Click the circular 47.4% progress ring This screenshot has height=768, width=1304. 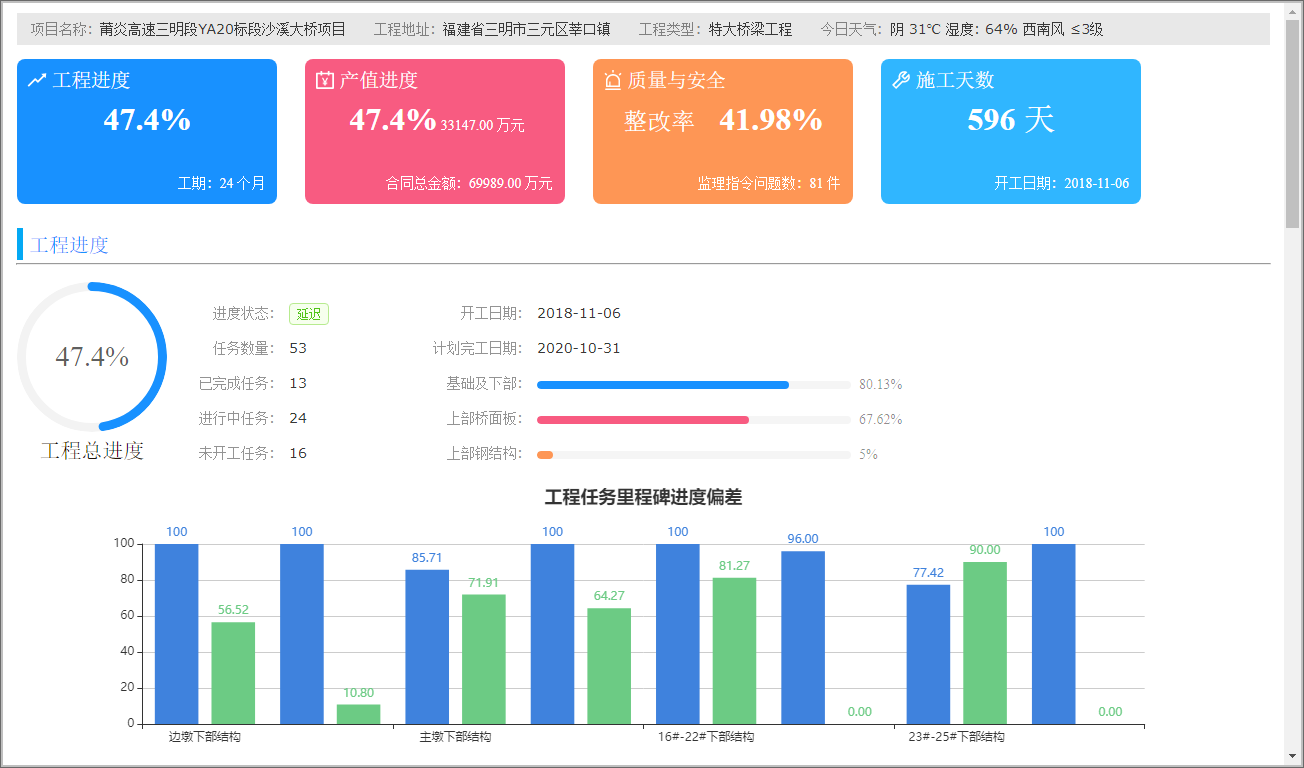92,357
